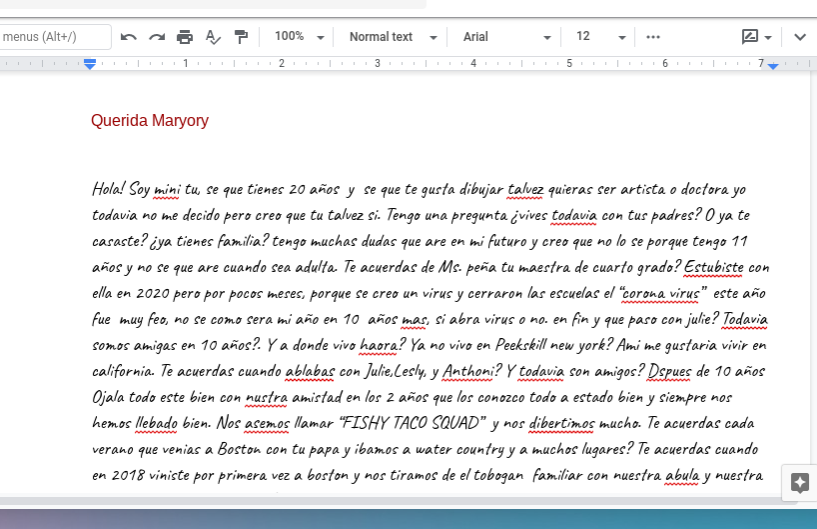Click the underlined word 'Dspues'
Viewport: 817px width, 529px height.
(670, 371)
